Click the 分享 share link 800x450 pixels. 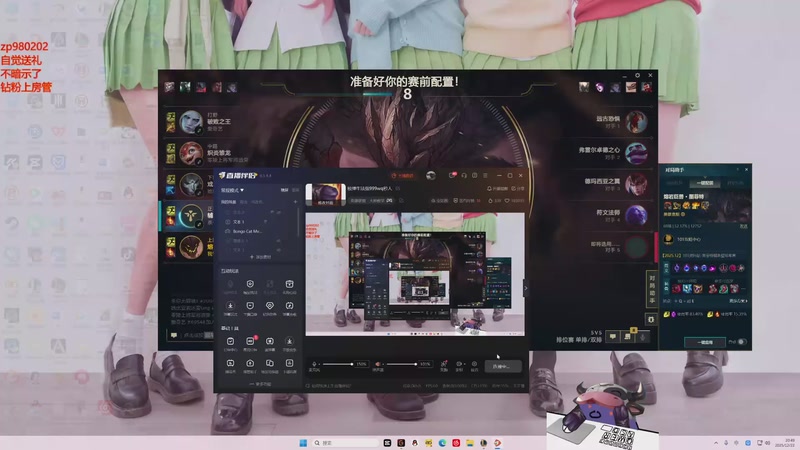click(517, 189)
